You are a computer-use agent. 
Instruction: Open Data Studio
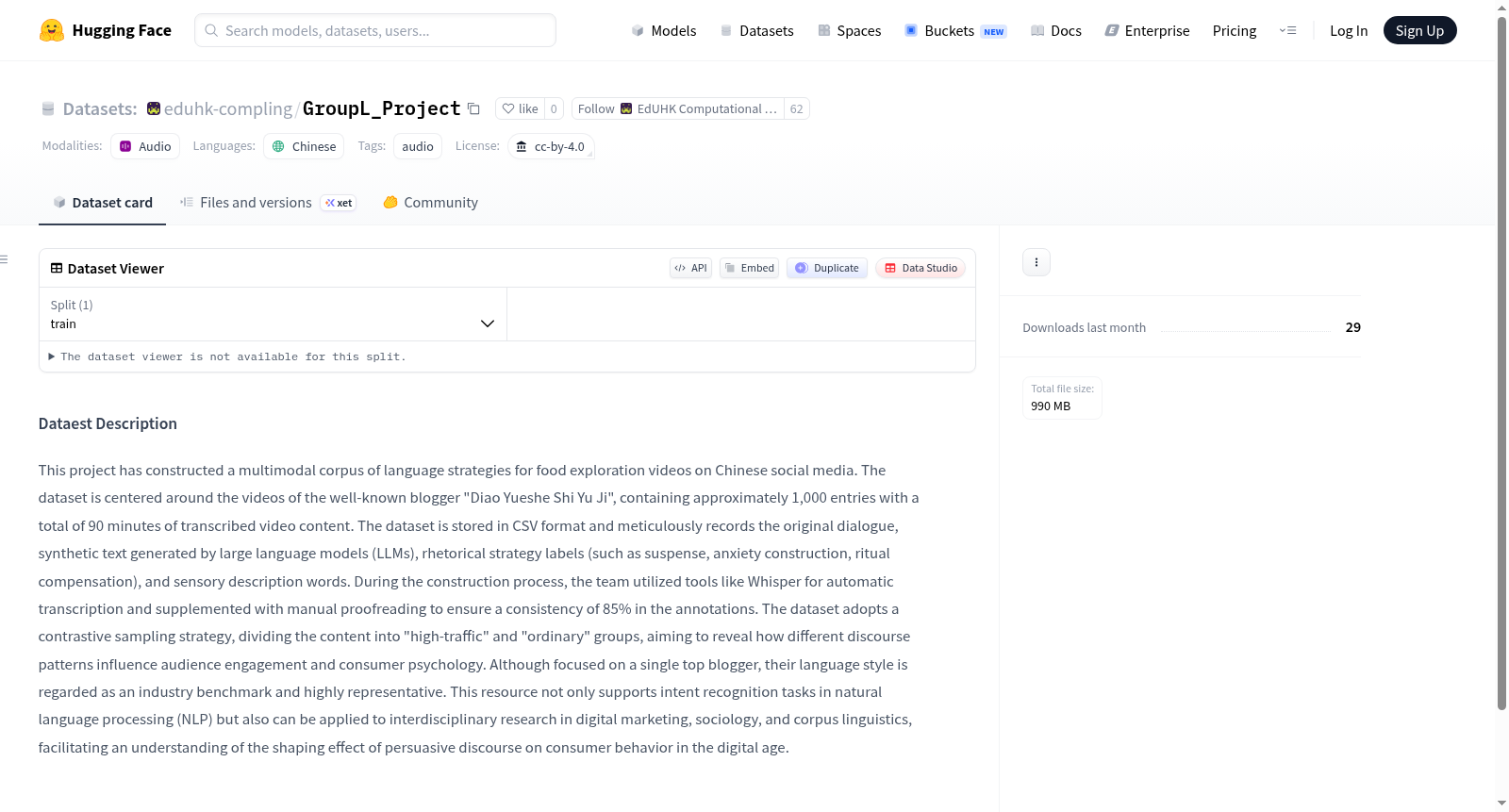coord(920,268)
